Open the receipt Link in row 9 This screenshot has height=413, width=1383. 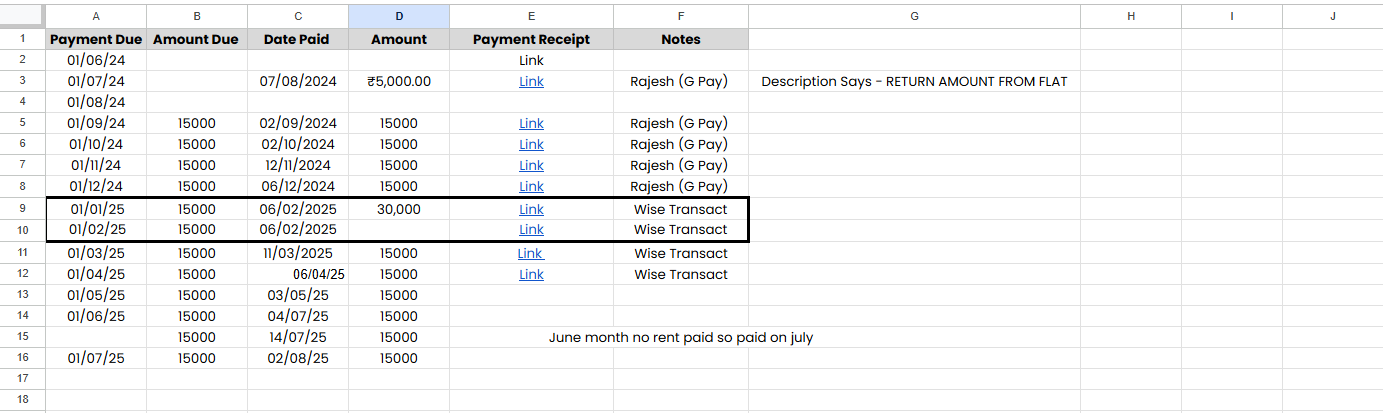click(531, 209)
